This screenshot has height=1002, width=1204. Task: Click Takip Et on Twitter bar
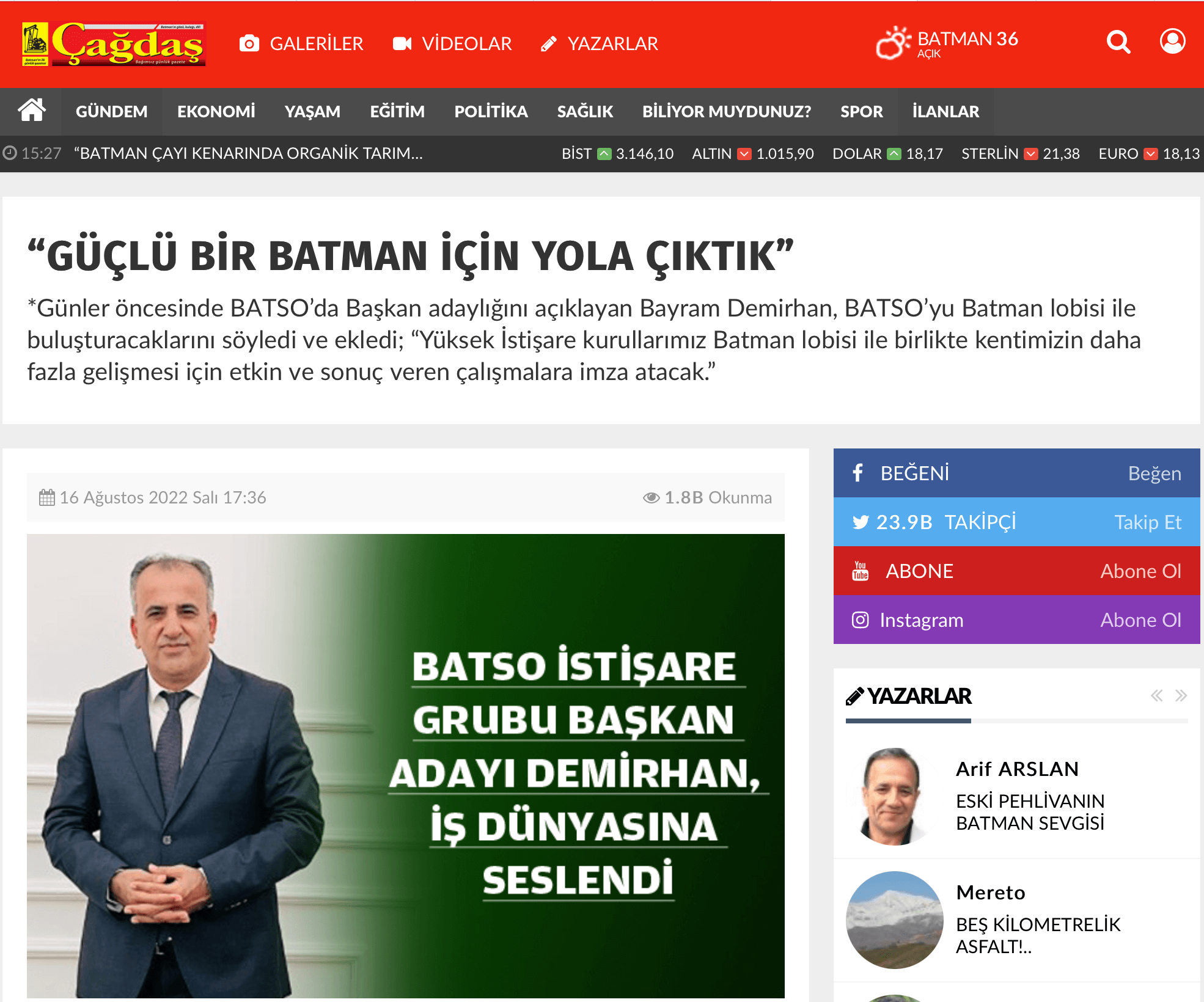point(1147,522)
